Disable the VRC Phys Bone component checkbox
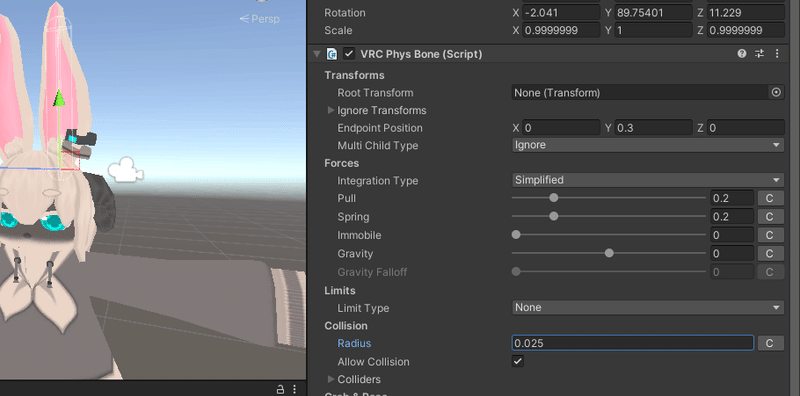Screen dimensions: 800x396 [x=349, y=54]
